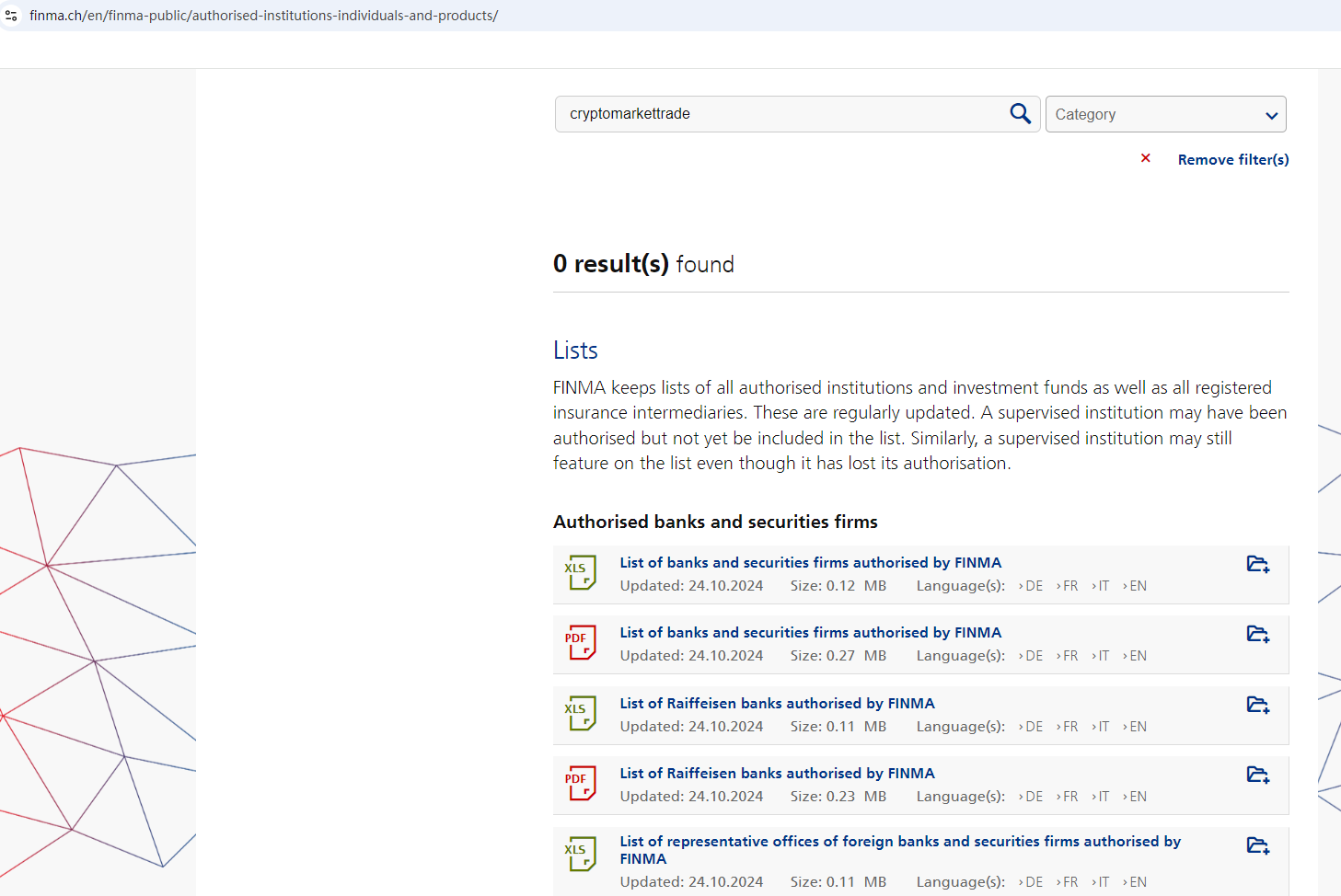Click 'Size: 0.27 MB' text
1341x896 pixels.
point(838,656)
